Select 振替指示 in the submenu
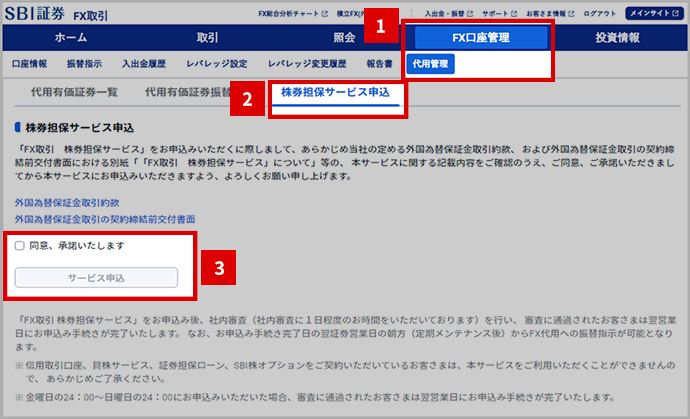This screenshot has height=419, width=690. coord(84,64)
